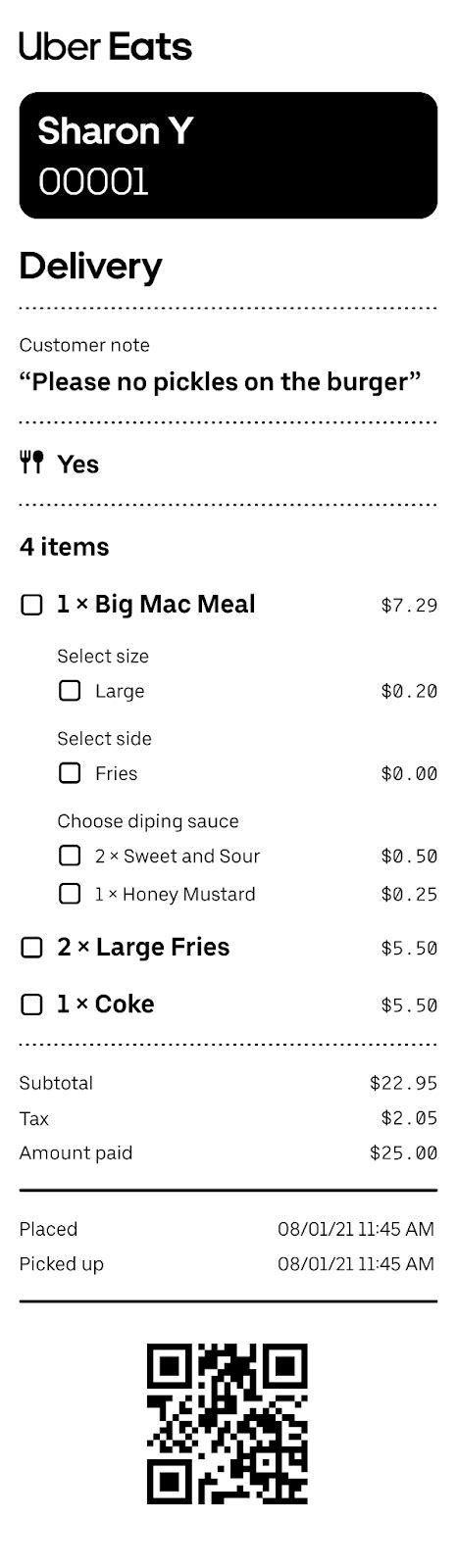
Task: Tick the Honey Mustard checkbox
Action: coord(70,894)
